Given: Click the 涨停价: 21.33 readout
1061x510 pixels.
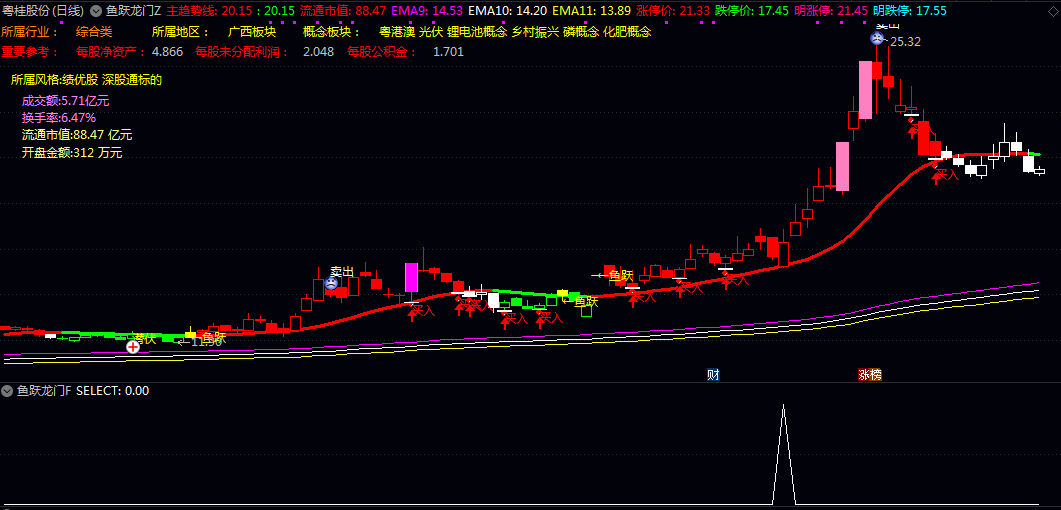Looking at the screenshot, I should click(673, 11).
